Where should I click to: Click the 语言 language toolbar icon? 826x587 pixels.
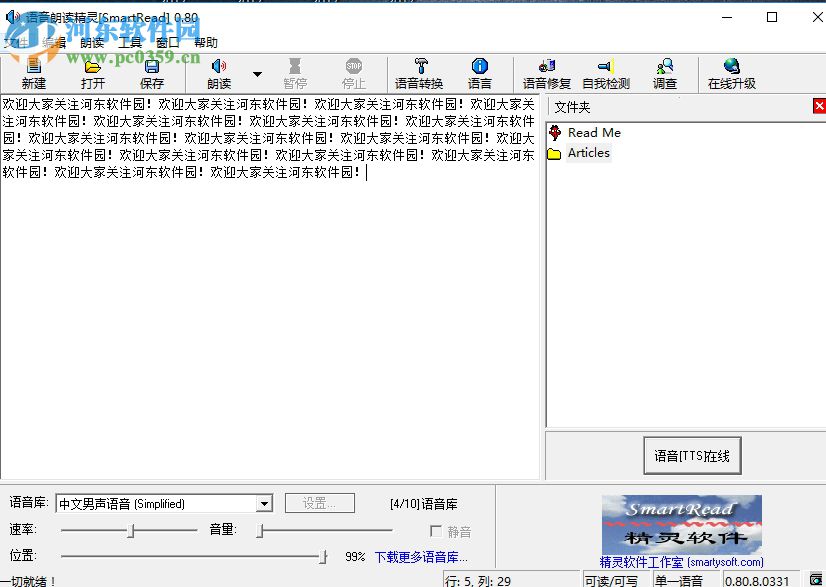pyautogui.click(x=480, y=73)
